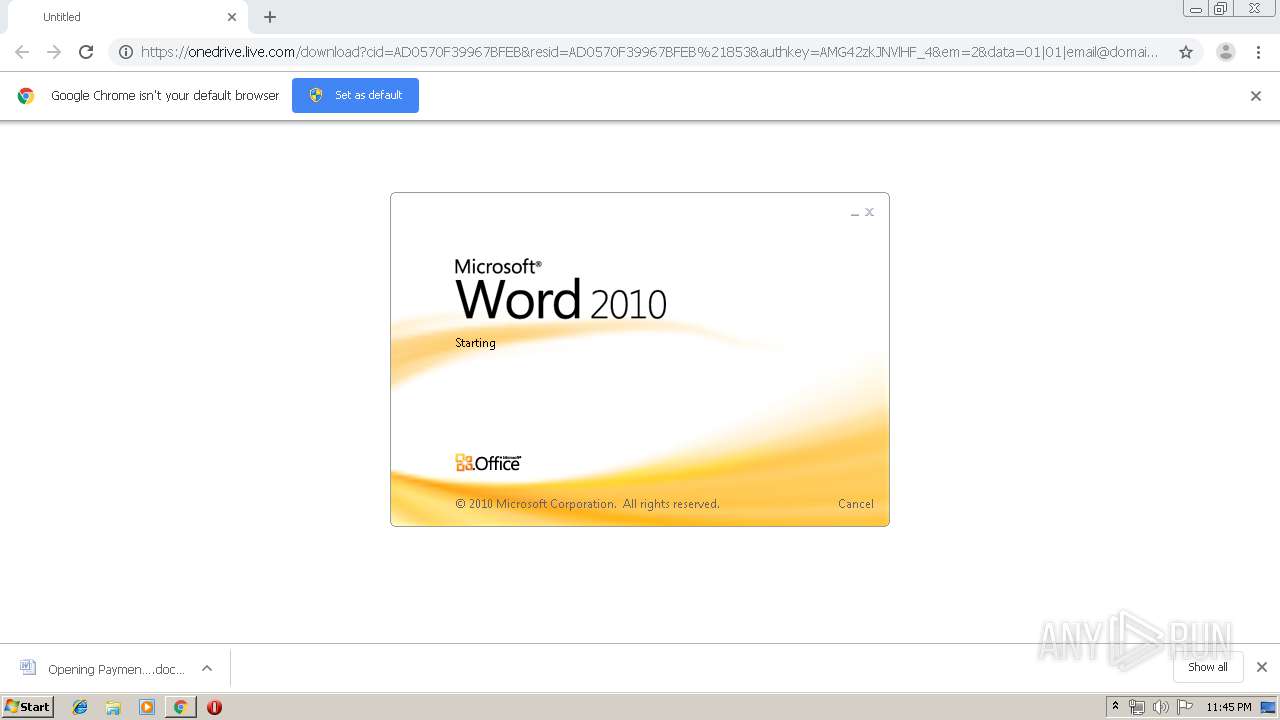Minimize the Chrome window
The height and width of the screenshot is (720, 1280).
tap(1196, 9)
